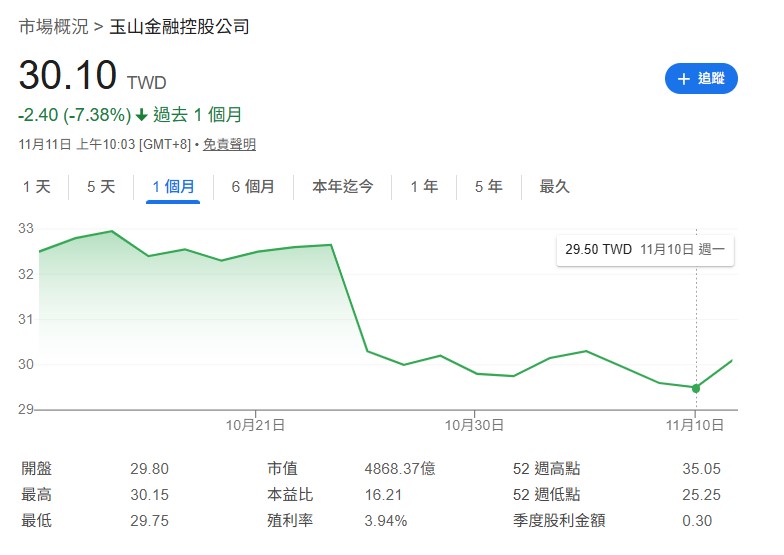The width and height of the screenshot is (784, 555).
Task: Click the -2.40 (-7.38%) change text
Action: pyautogui.click(x=75, y=115)
